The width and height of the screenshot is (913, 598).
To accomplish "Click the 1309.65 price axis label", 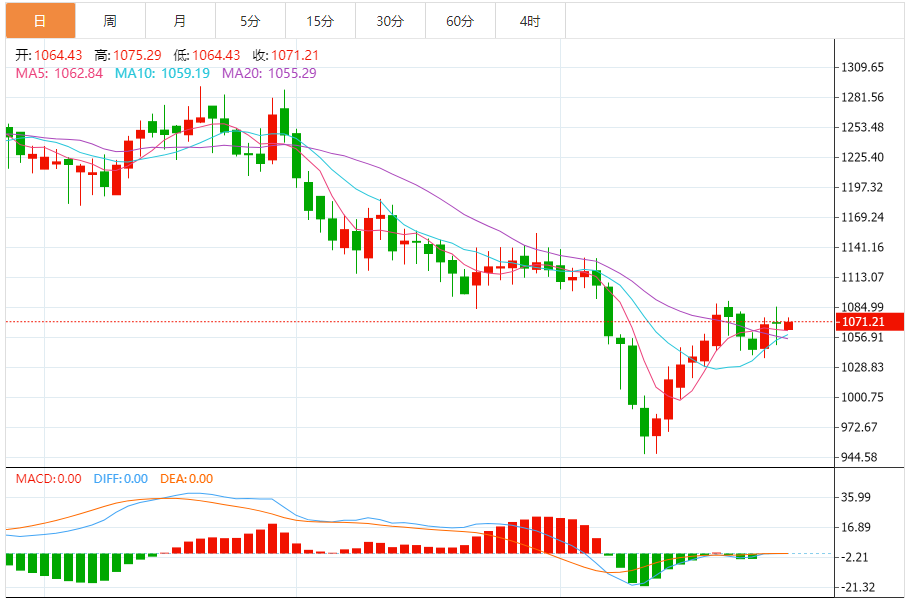I will point(862,68).
